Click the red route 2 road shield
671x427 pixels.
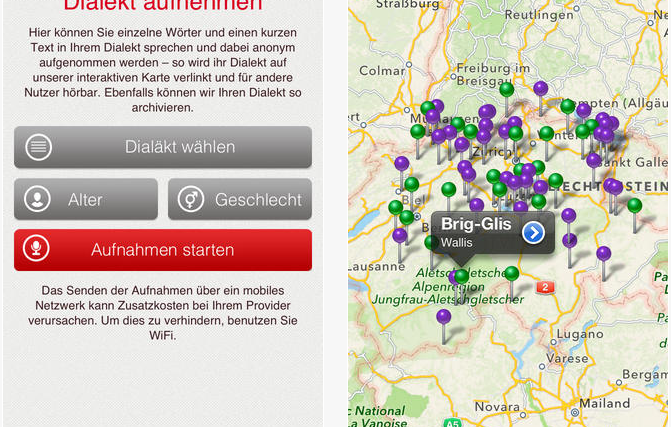[544, 287]
